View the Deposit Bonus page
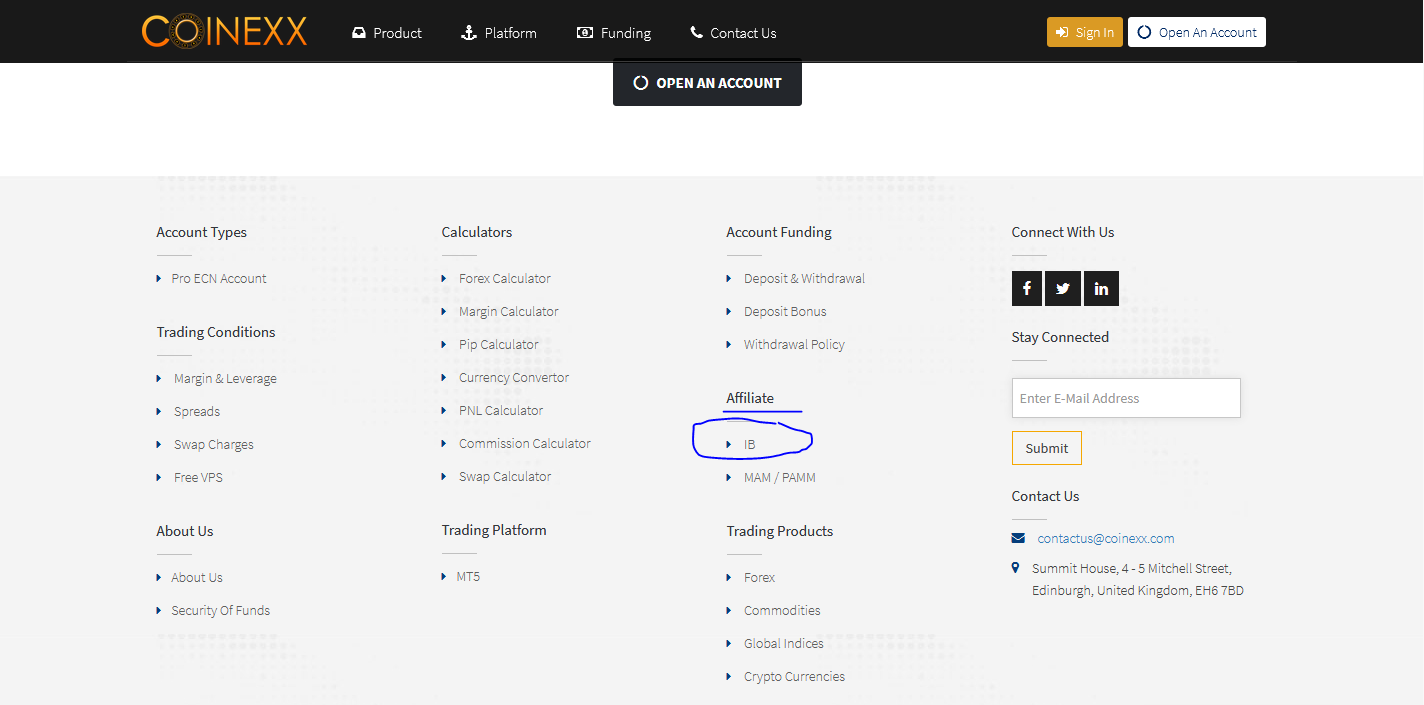This screenshot has height=705, width=1424. 785,311
